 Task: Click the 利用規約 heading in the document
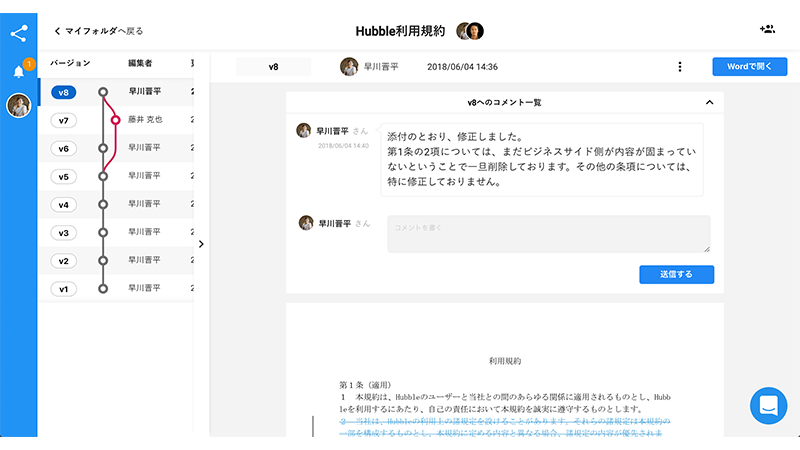(505, 361)
